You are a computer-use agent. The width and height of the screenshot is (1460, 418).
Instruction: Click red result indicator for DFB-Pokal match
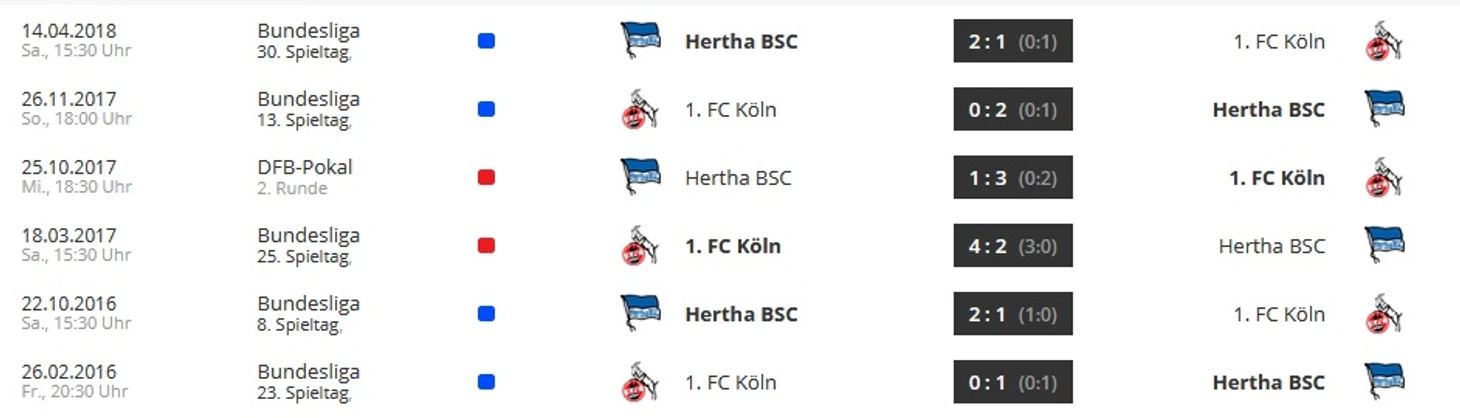coord(486,177)
